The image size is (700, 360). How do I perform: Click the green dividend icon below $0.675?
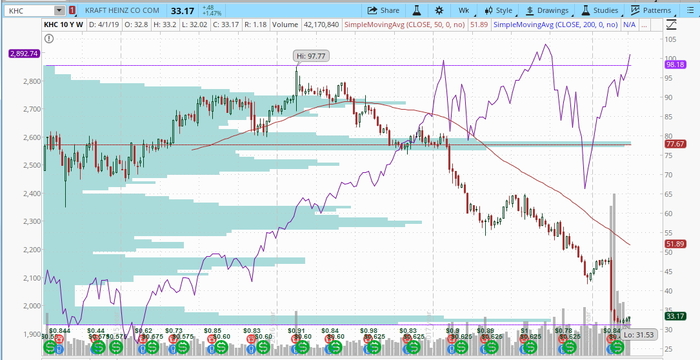click(152, 347)
